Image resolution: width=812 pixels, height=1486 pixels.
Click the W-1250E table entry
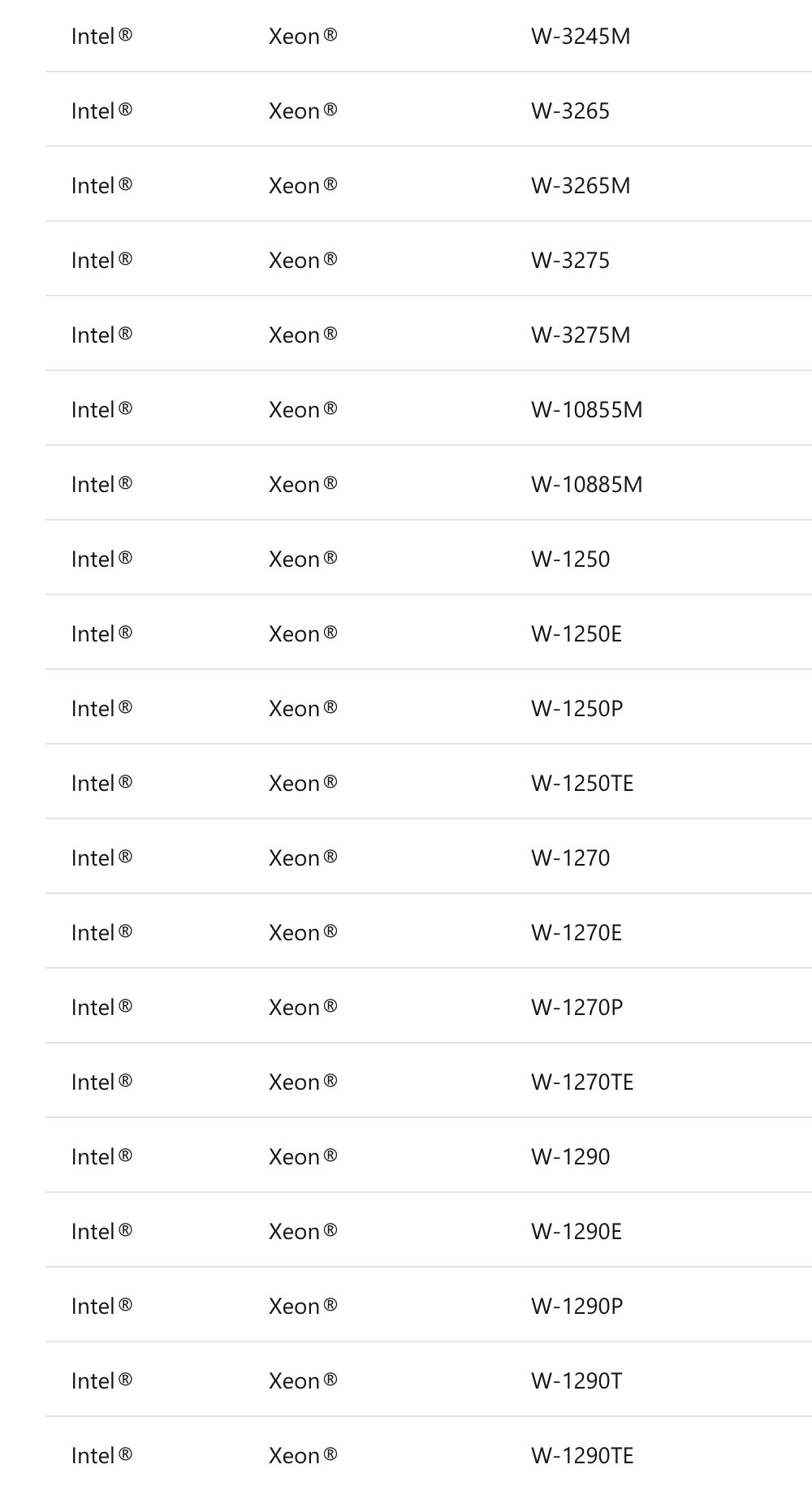pyautogui.click(x=577, y=634)
